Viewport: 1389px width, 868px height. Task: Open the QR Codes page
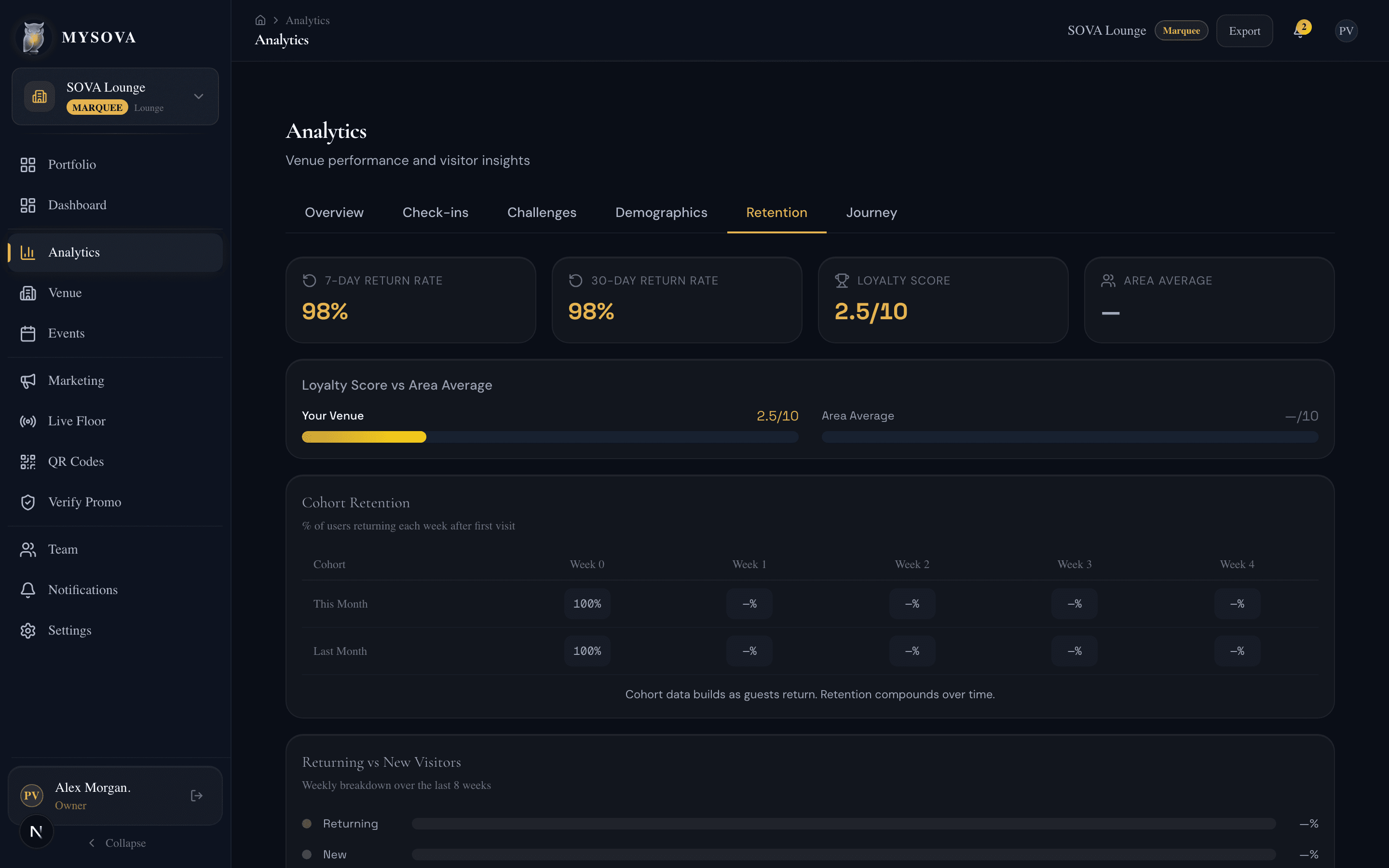click(x=75, y=461)
